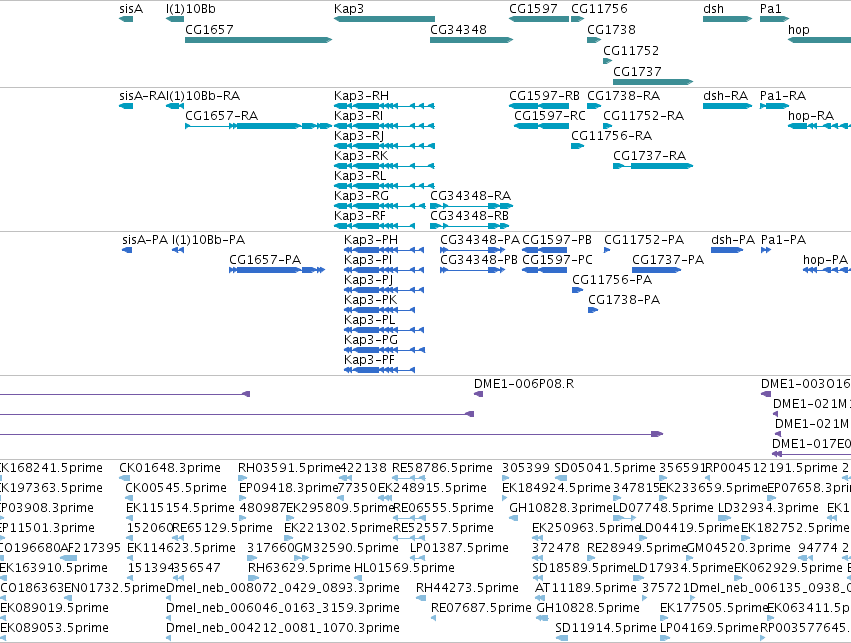The width and height of the screenshot is (851, 643).
Task: Open the CG1597-PB protein label
Action: [557, 240]
